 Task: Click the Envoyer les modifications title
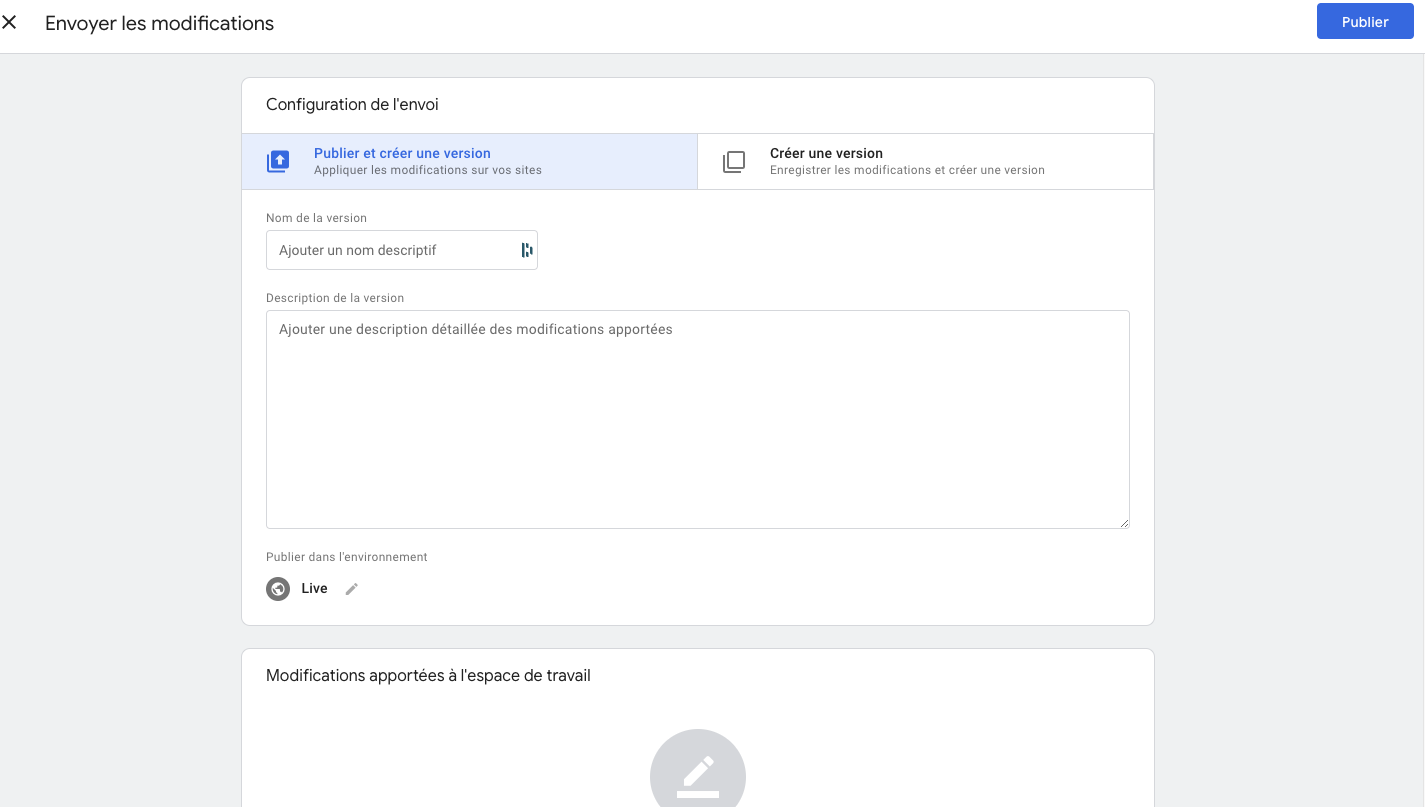click(160, 23)
